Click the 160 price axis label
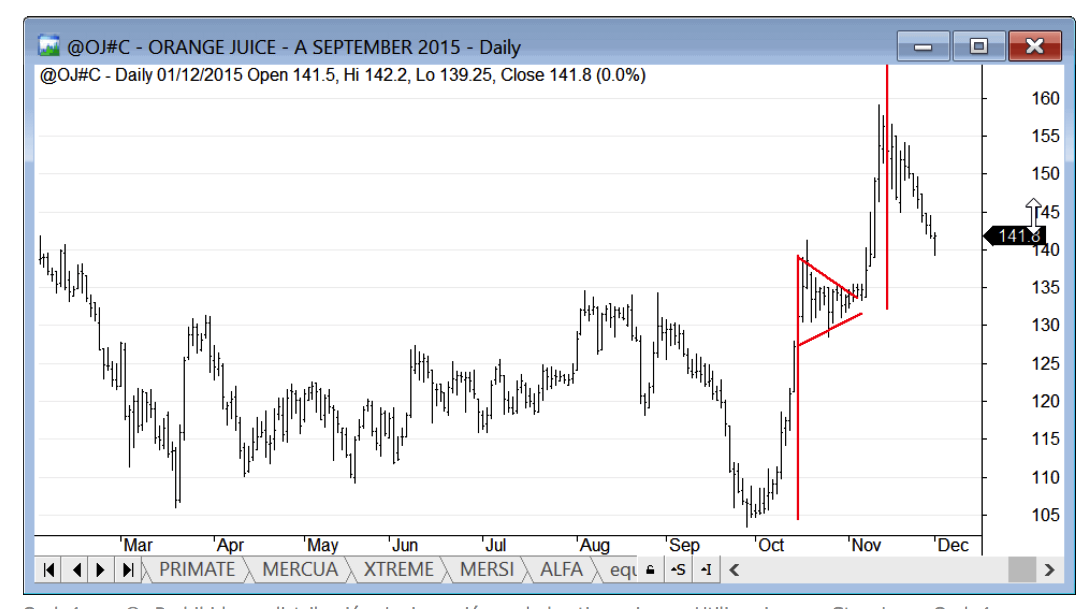This screenshot has width=1087, height=609. click(x=1045, y=98)
